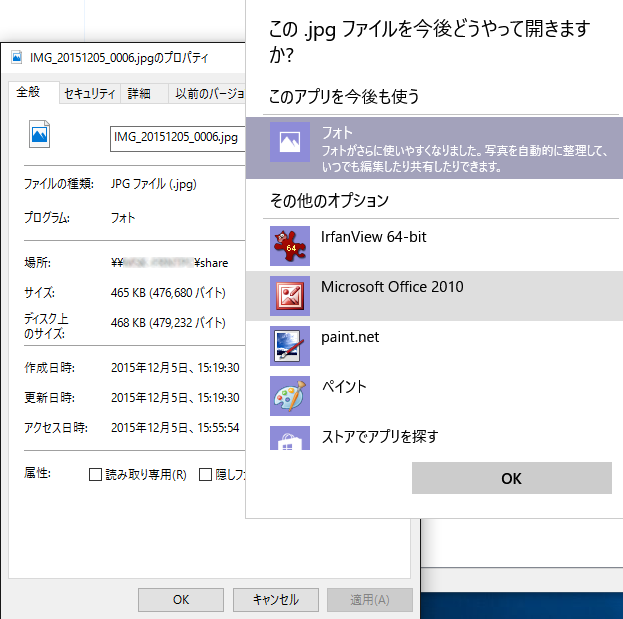Click the accessed date ending 15:55:54
The width and height of the screenshot is (623, 619).
tap(175, 428)
